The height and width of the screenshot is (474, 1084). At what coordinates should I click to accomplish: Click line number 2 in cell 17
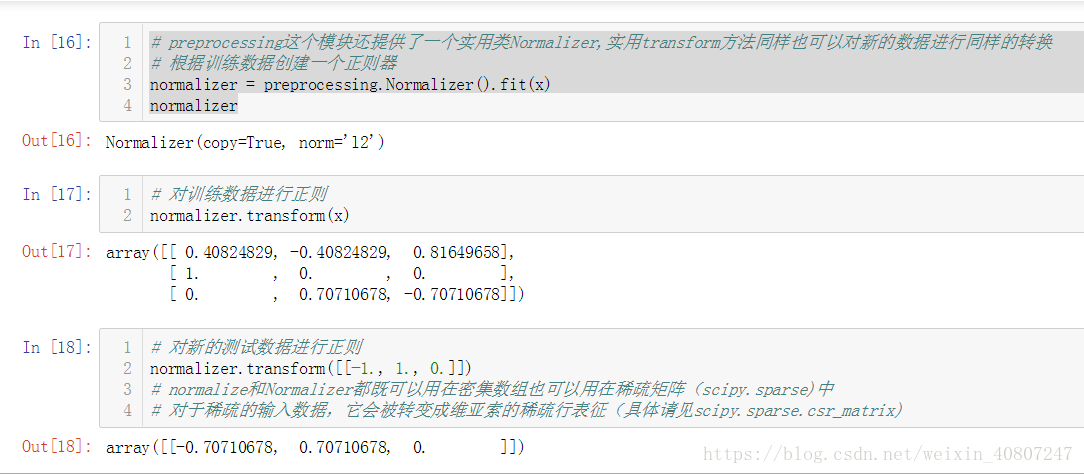coord(127,216)
